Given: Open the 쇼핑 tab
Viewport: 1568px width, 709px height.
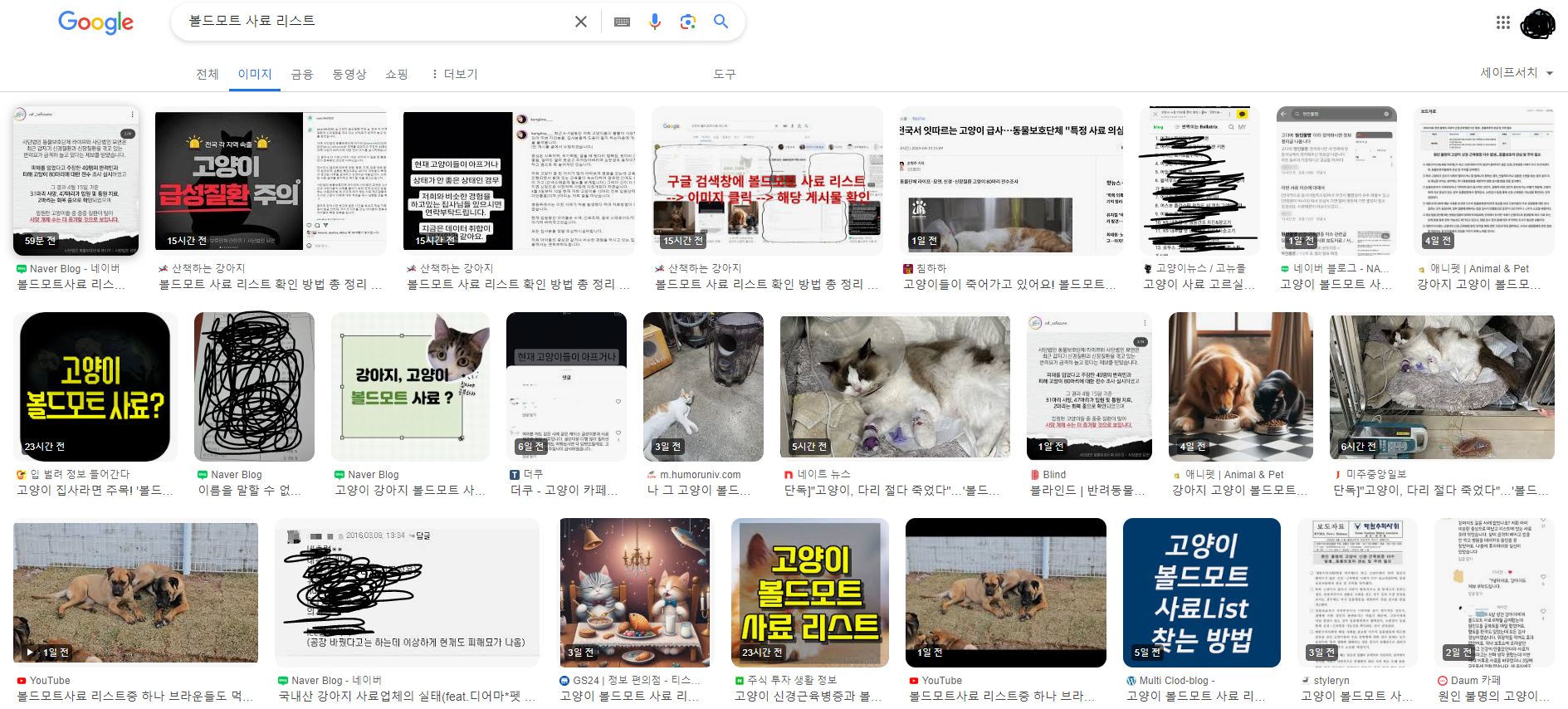Looking at the screenshot, I should click(x=397, y=74).
